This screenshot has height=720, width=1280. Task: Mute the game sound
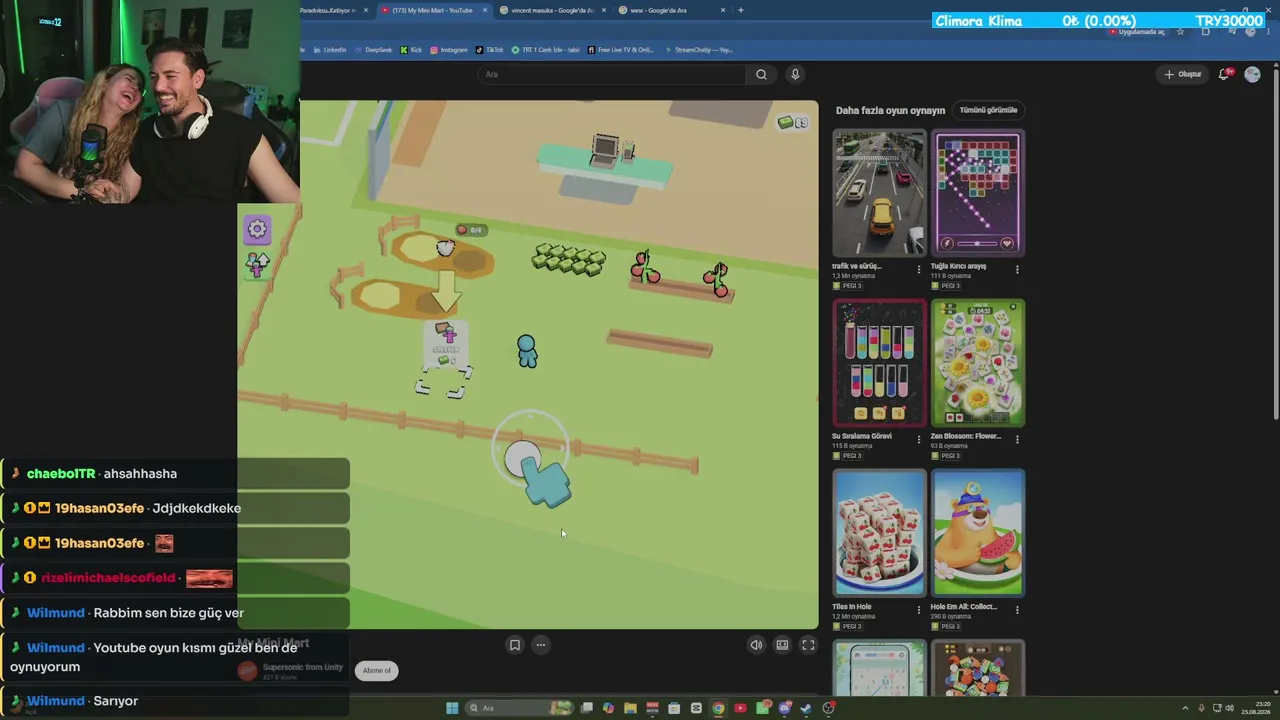click(756, 645)
